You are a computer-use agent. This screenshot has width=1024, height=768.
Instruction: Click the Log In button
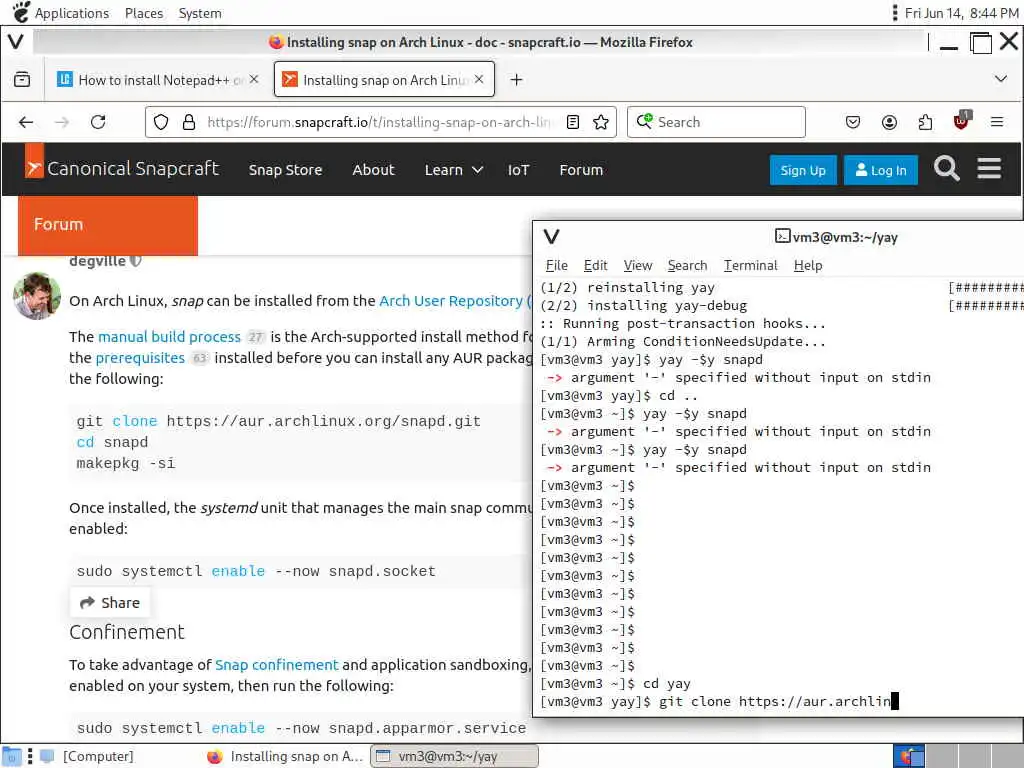(x=880, y=170)
